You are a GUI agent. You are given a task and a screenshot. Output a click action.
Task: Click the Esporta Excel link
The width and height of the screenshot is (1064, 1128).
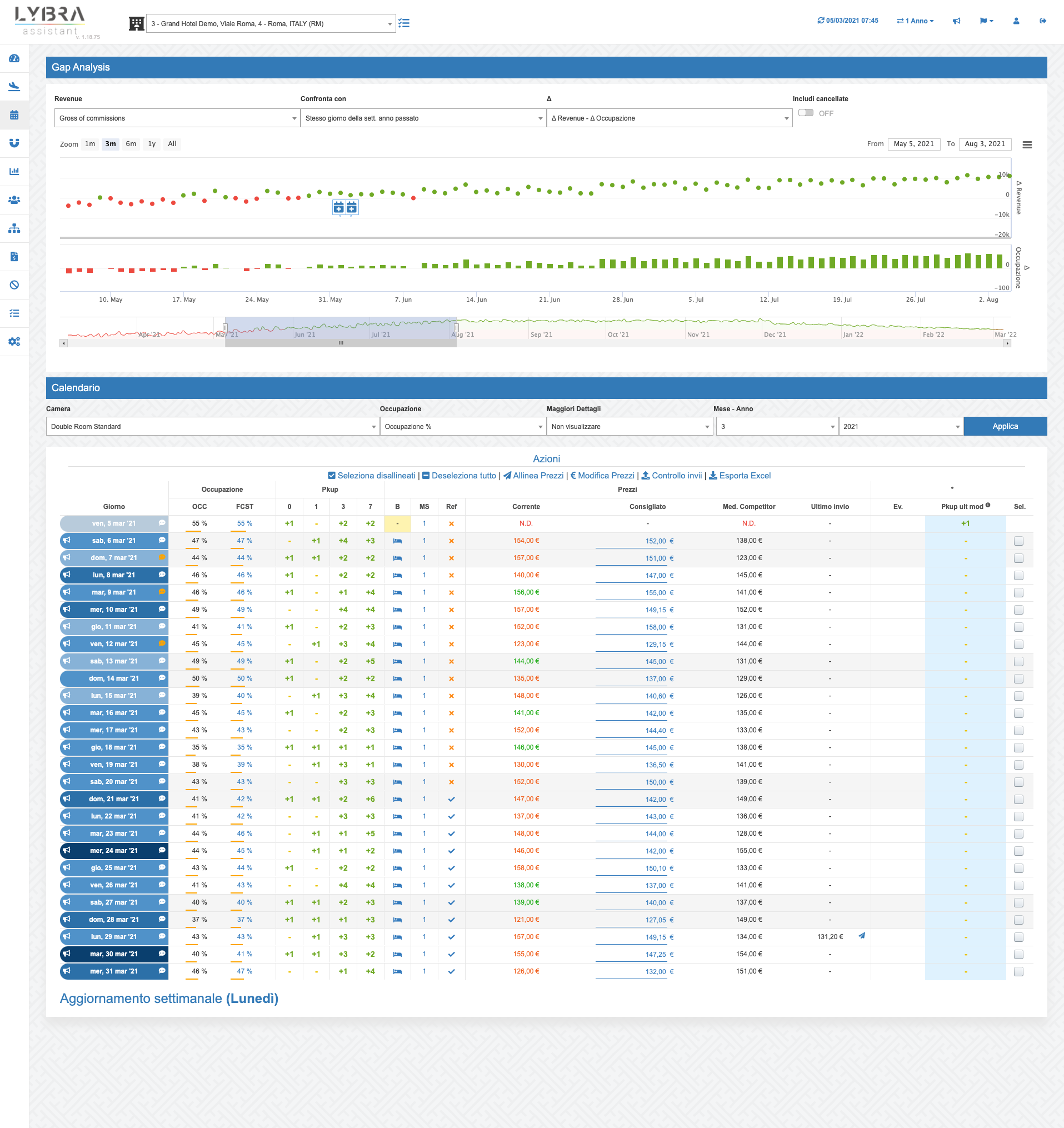[740, 476]
